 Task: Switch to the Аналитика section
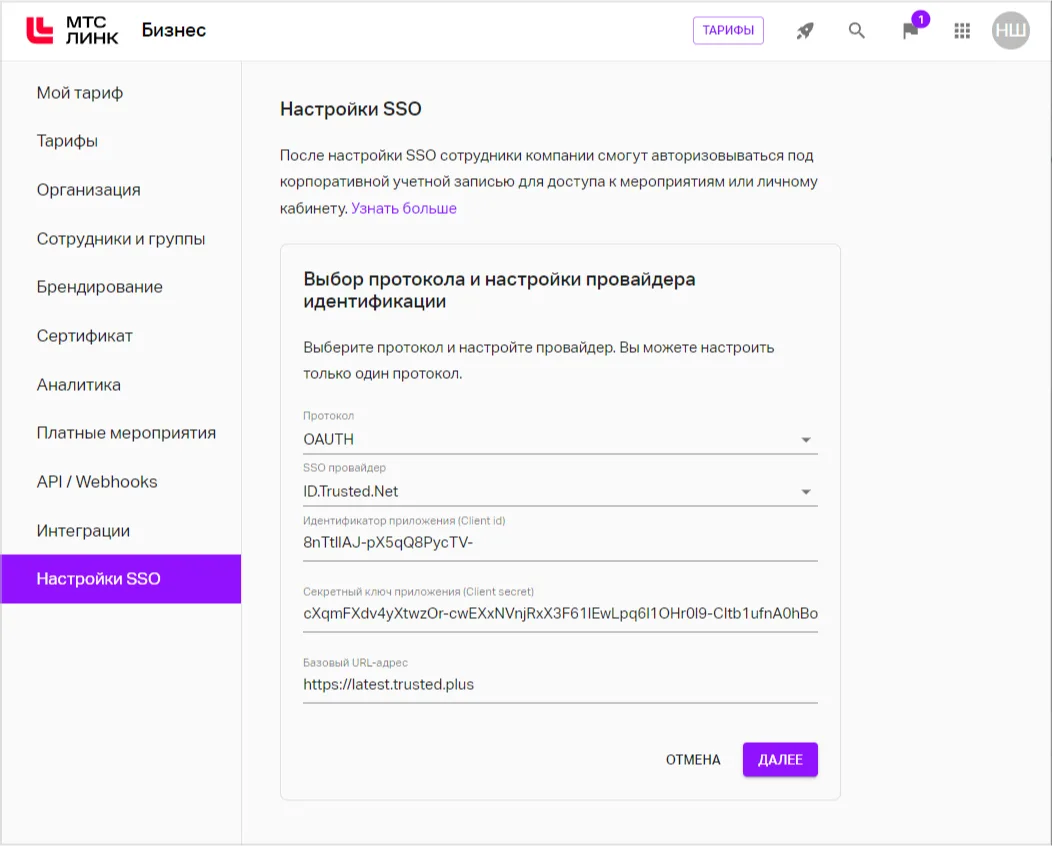[79, 384]
